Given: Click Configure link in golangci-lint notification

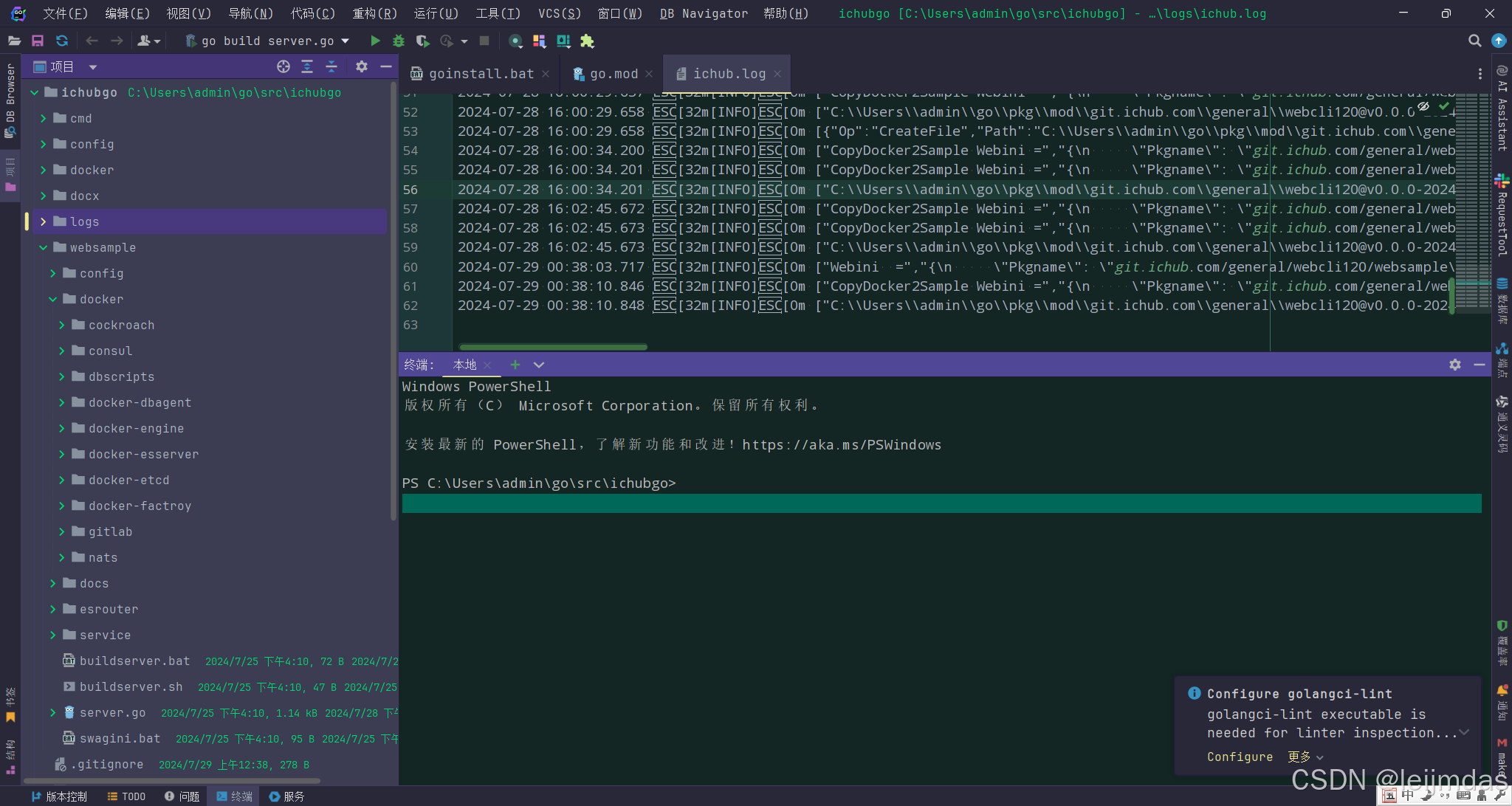Looking at the screenshot, I should point(1240,757).
